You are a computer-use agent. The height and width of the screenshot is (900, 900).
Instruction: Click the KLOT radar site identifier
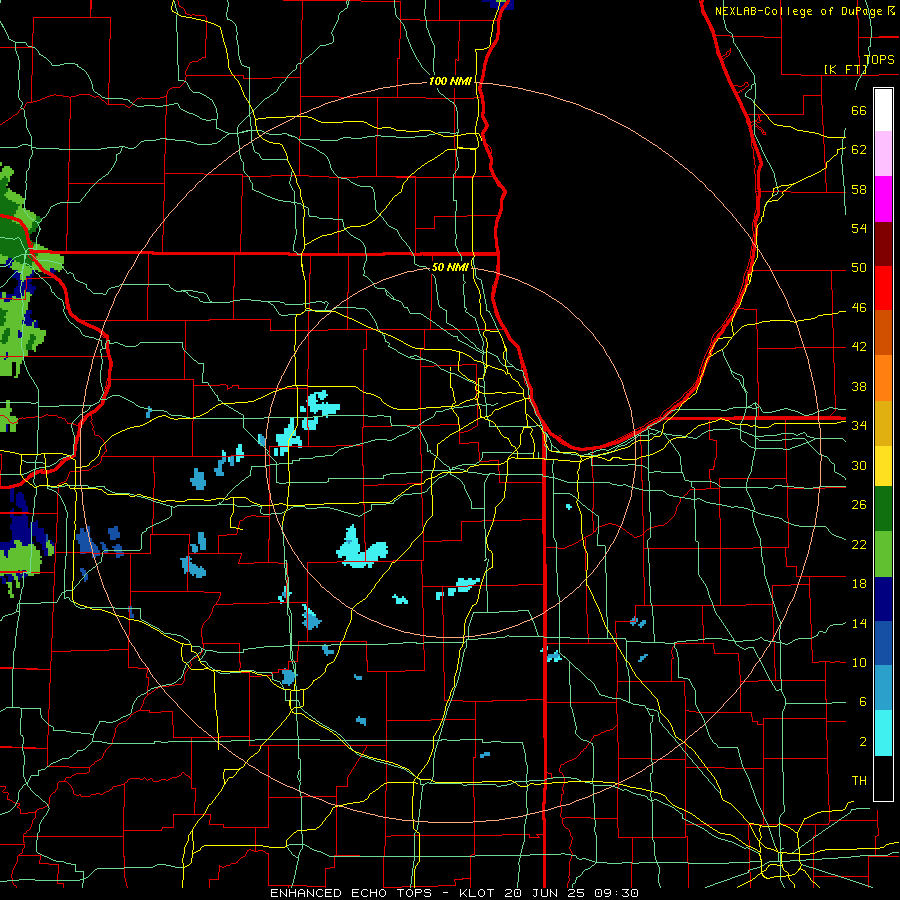coord(476,893)
